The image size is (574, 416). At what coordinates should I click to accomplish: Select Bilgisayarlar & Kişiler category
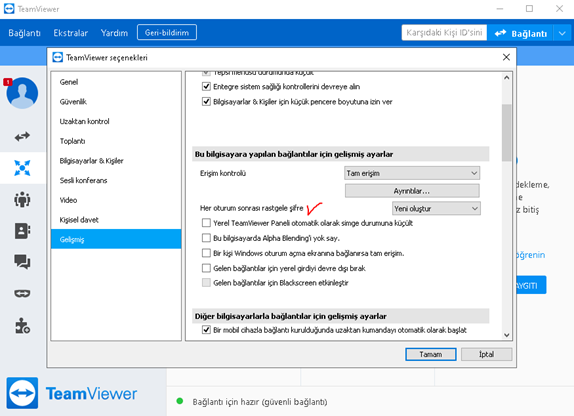coord(116,161)
